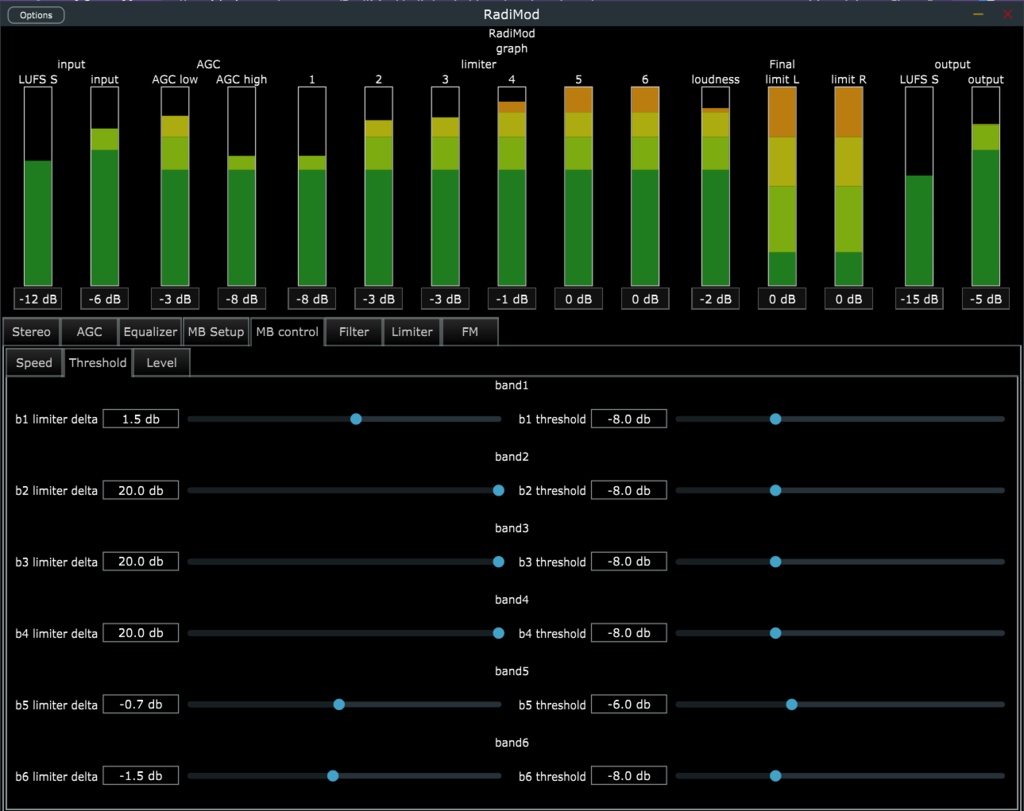
Task: Click the b6 threshold slider handle
Action: [775, 776]
